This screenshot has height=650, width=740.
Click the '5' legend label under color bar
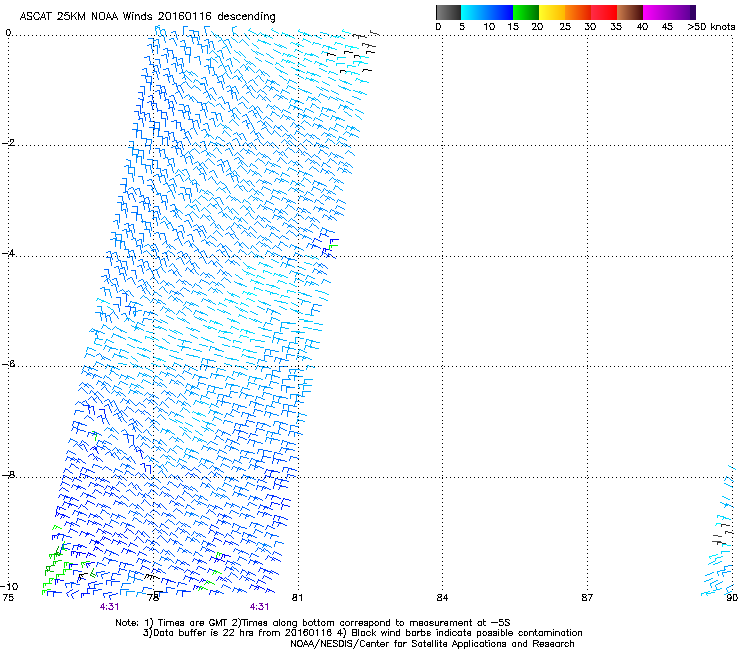coord(462,27)
